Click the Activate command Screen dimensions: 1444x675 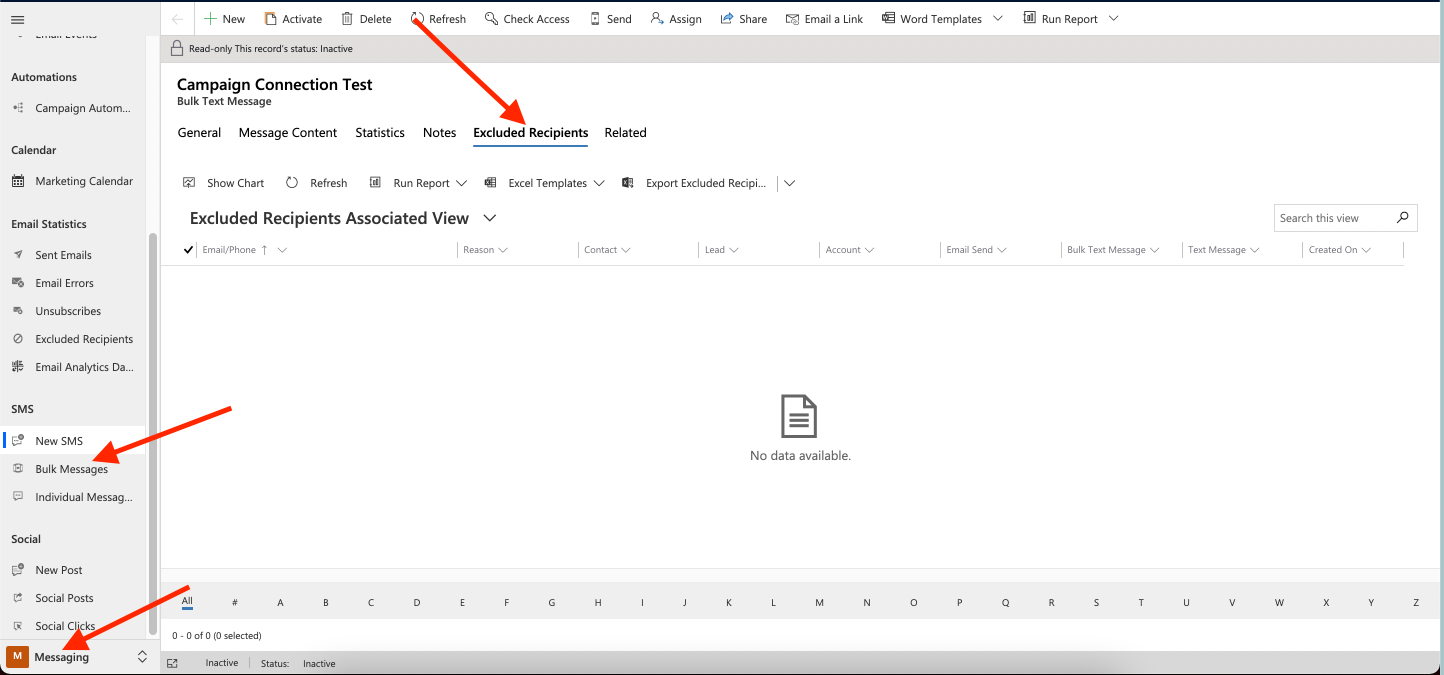click(x=293, y=19)
